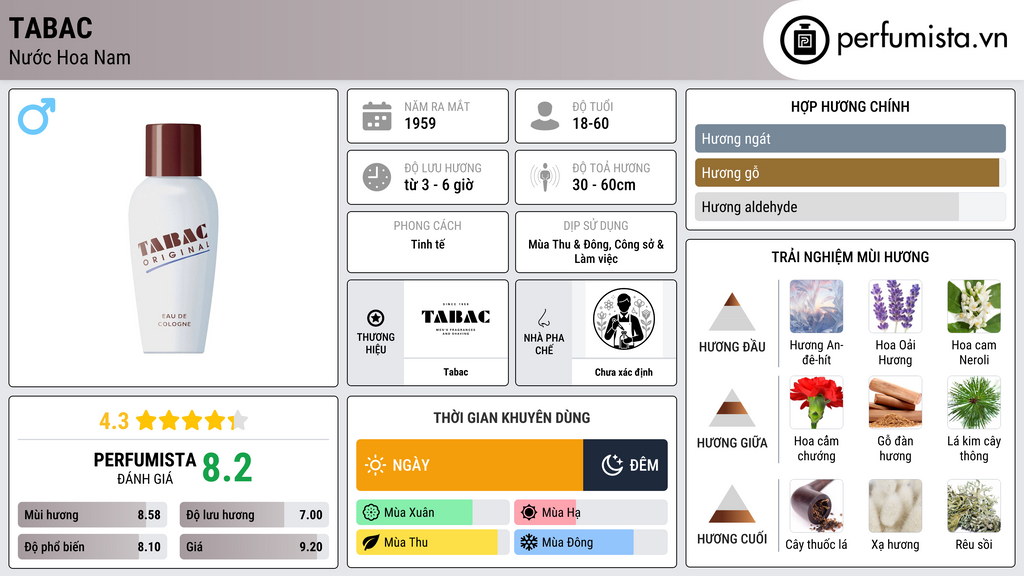Click the perfumista.vn site name text
Screen dimensions: 1024x576
click(x=922, y=39)
